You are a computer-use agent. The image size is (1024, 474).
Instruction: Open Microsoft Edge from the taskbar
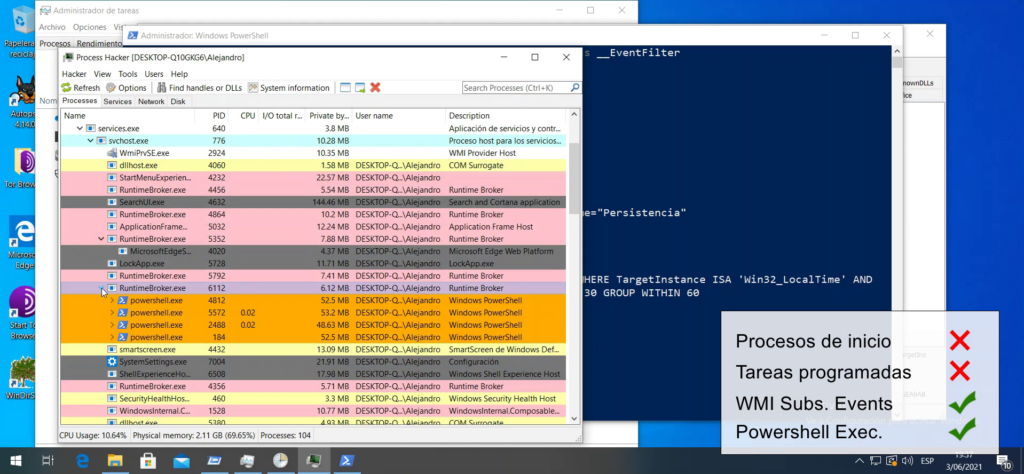point(82,461)
